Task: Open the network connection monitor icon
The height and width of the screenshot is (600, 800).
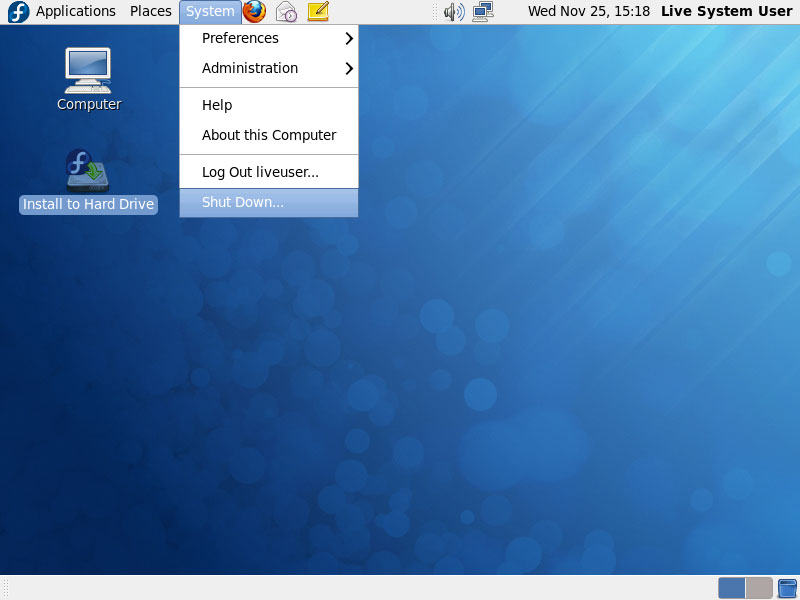Action: [x=483, y=12]
